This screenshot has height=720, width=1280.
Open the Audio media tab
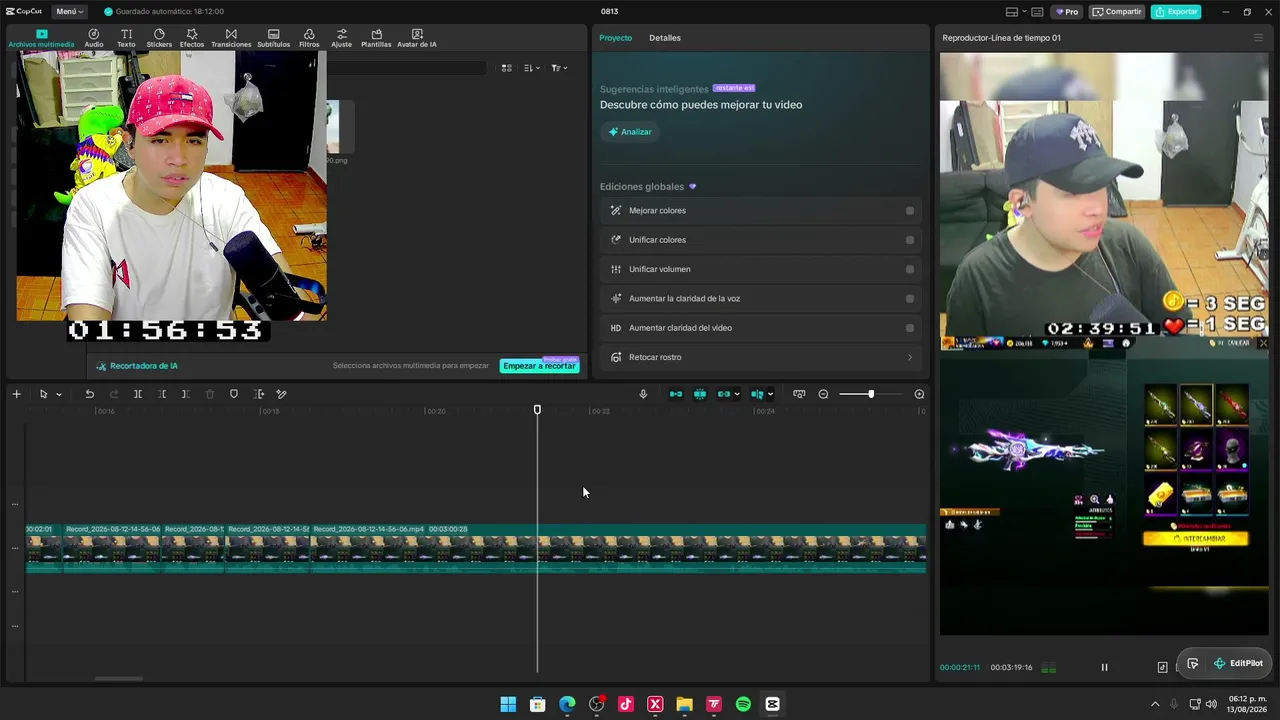tap(94, 38)
